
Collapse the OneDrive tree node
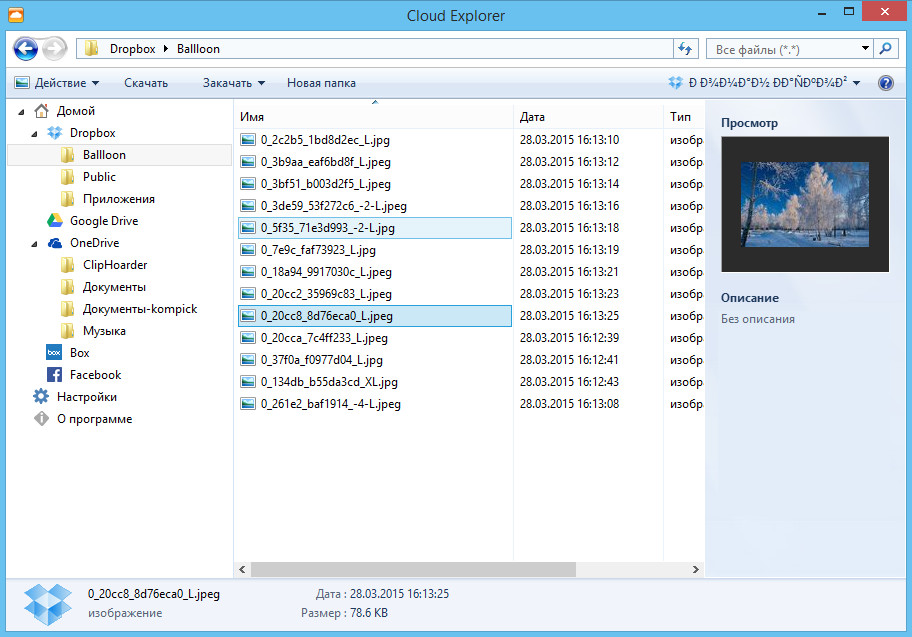tap(34, 244)
